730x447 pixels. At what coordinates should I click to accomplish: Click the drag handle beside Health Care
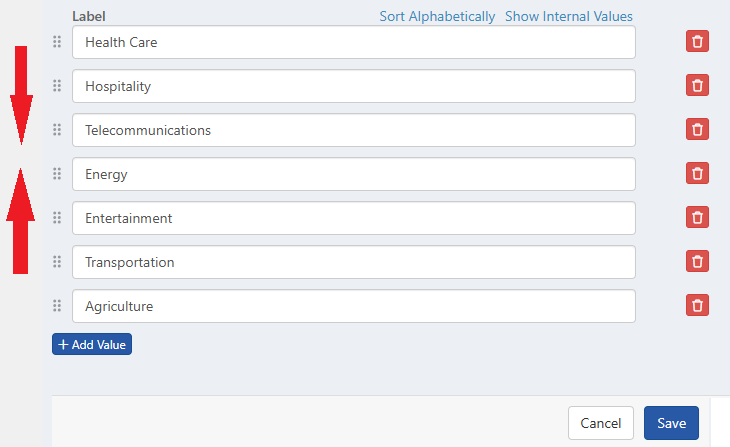[x=57, y=42]
